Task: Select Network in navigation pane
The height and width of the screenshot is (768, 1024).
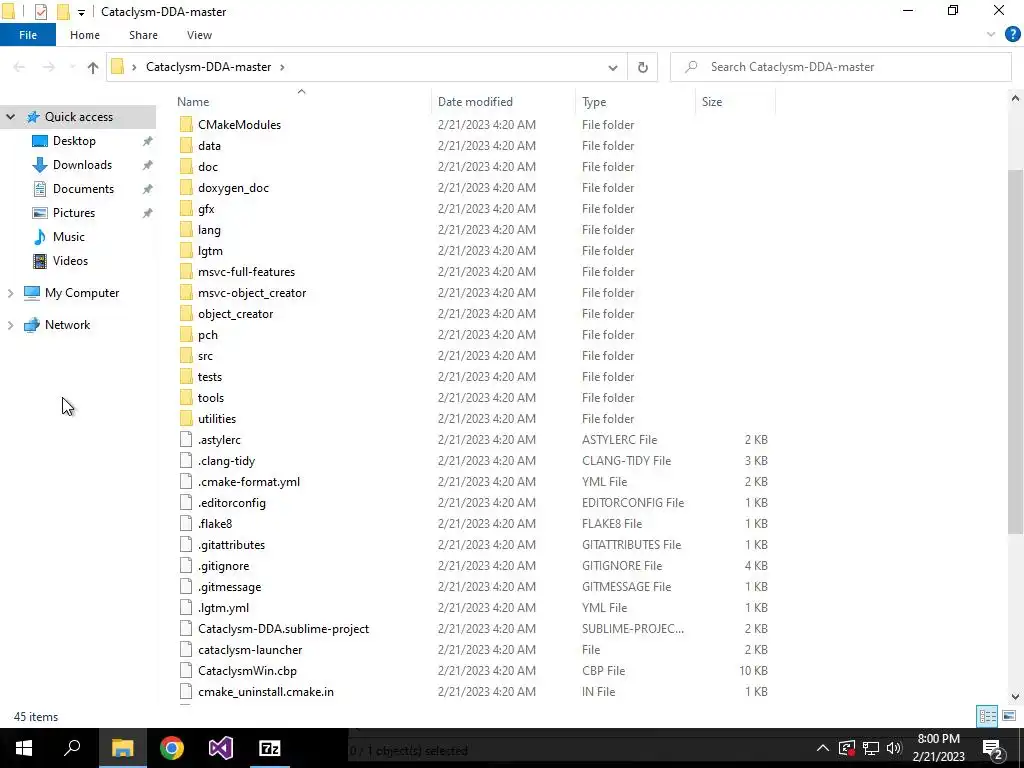Action: point(67,325)
